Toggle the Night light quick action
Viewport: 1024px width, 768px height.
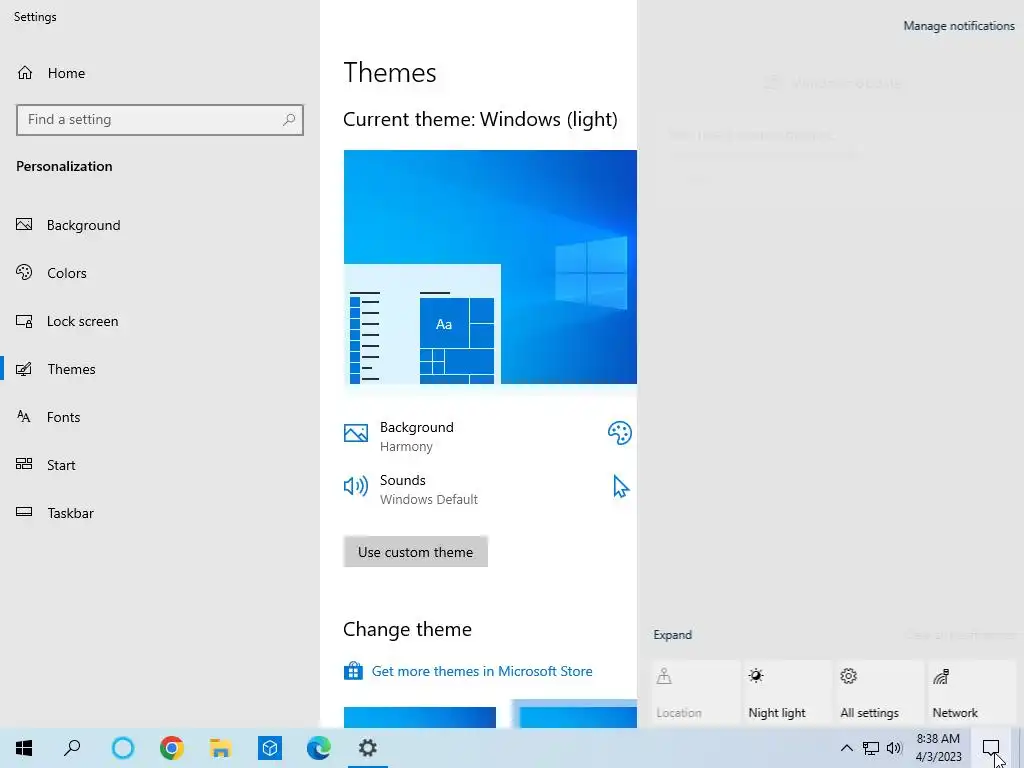[x=788, y=694]
